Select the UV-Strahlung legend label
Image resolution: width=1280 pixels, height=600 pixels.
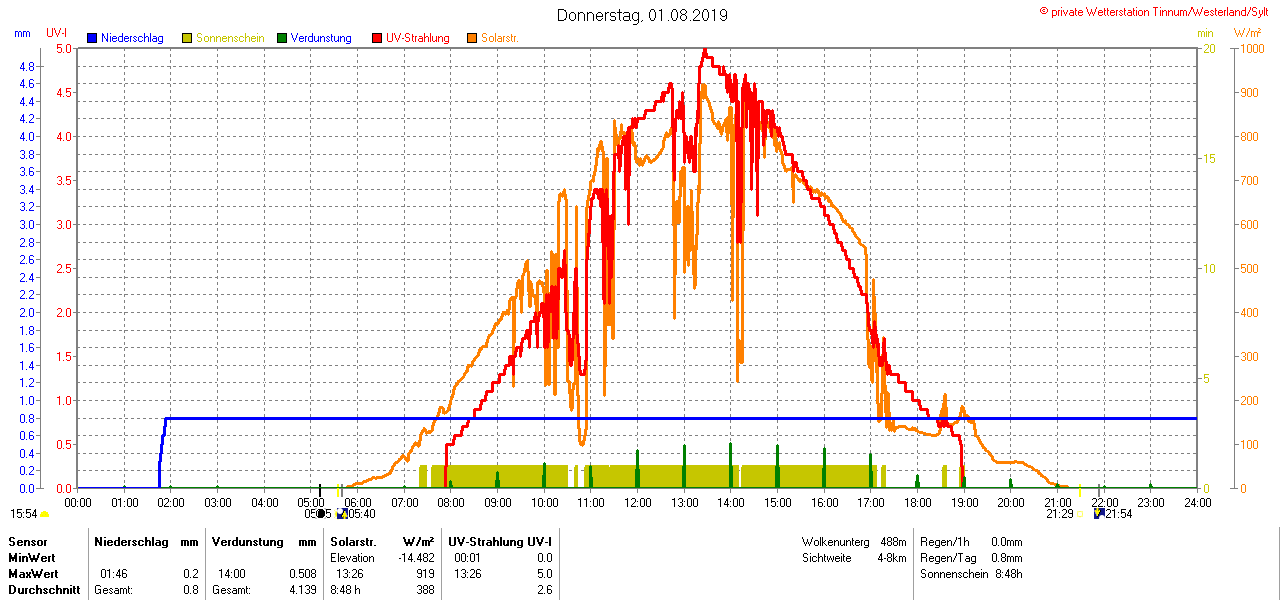pyautogui.click(x=418, y=38)
